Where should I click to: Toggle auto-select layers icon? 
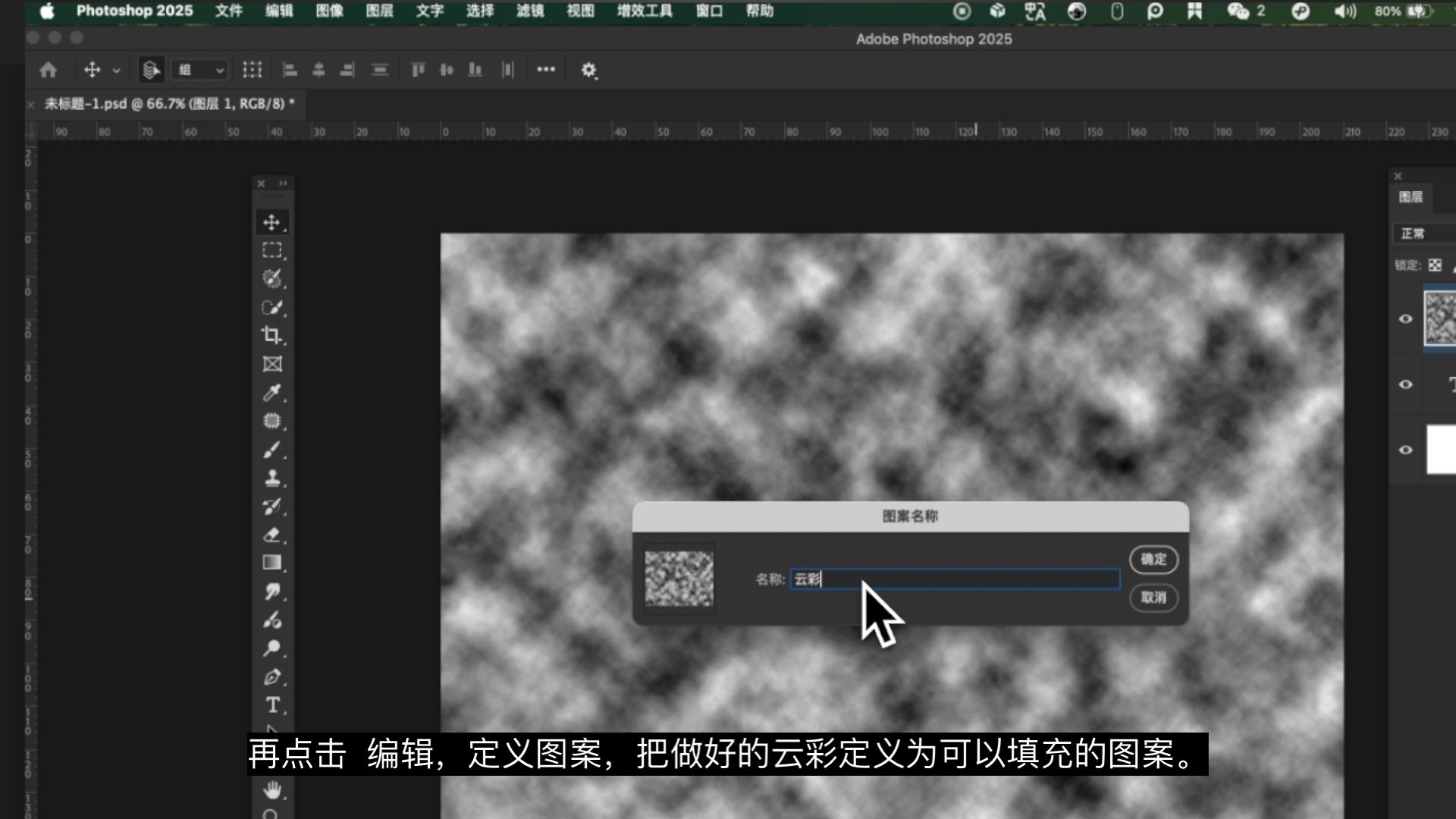(x=151, y=70)
